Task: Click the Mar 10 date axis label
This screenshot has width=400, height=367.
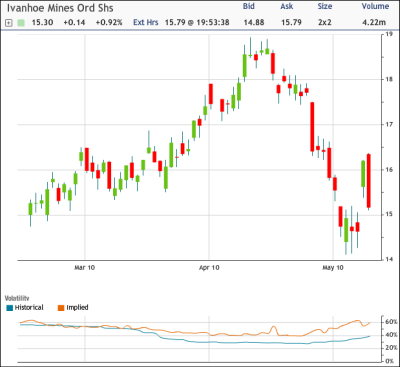Action: pos(84,268)
